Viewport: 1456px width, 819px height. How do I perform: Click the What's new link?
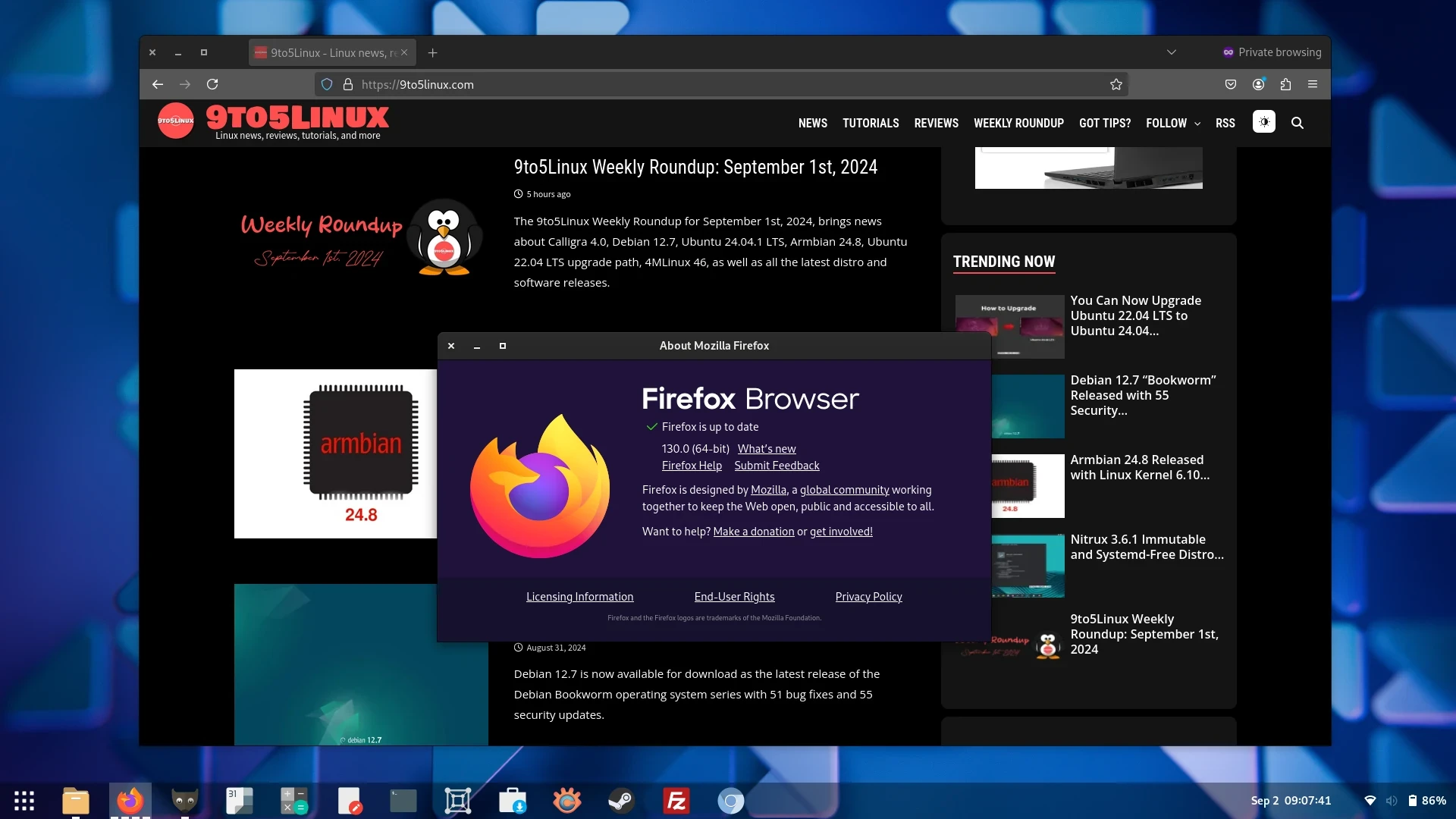pyautogui.click(x=766, y=449)
